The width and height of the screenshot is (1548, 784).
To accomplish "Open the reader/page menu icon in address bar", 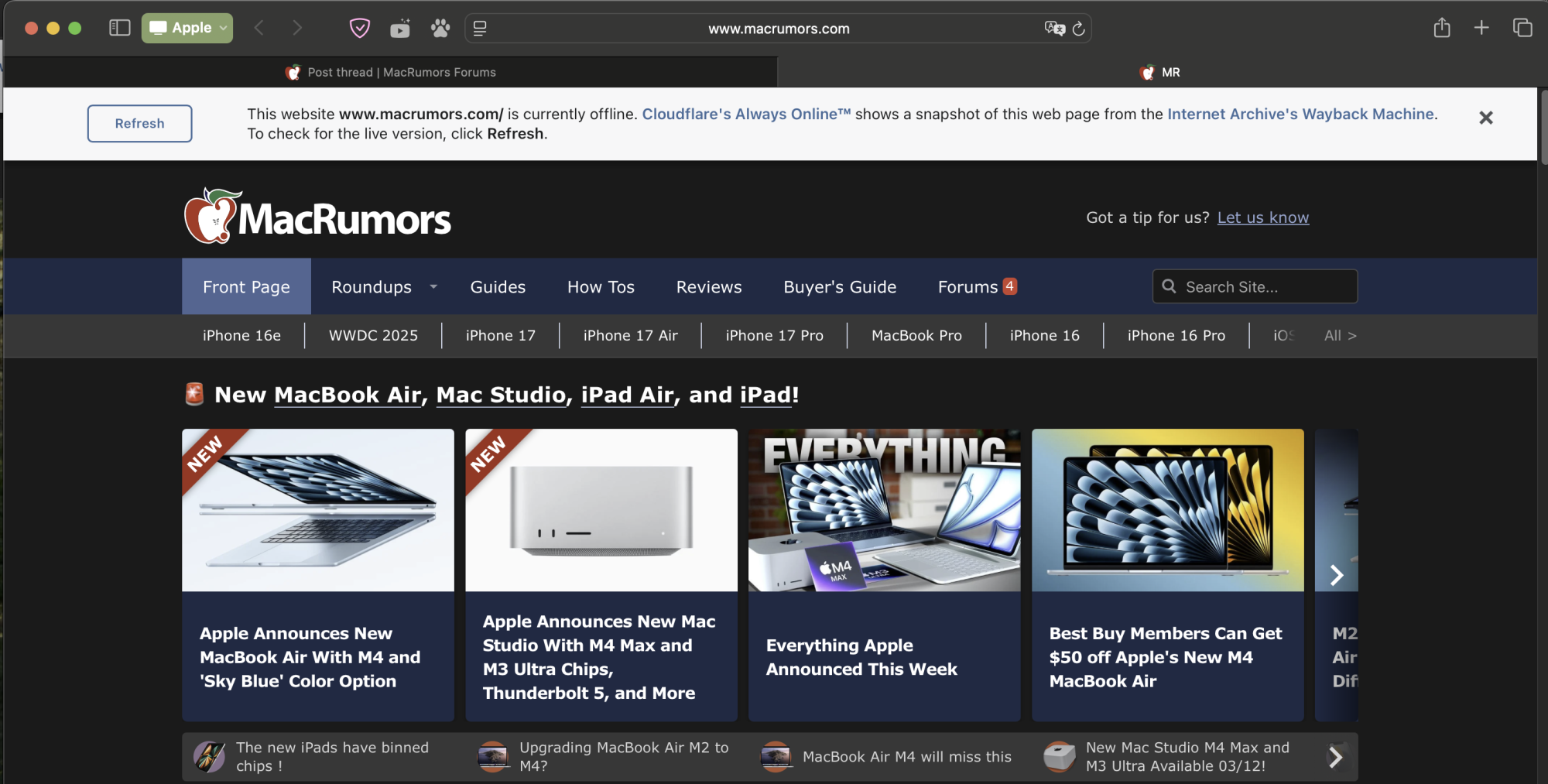I will 480,29.
